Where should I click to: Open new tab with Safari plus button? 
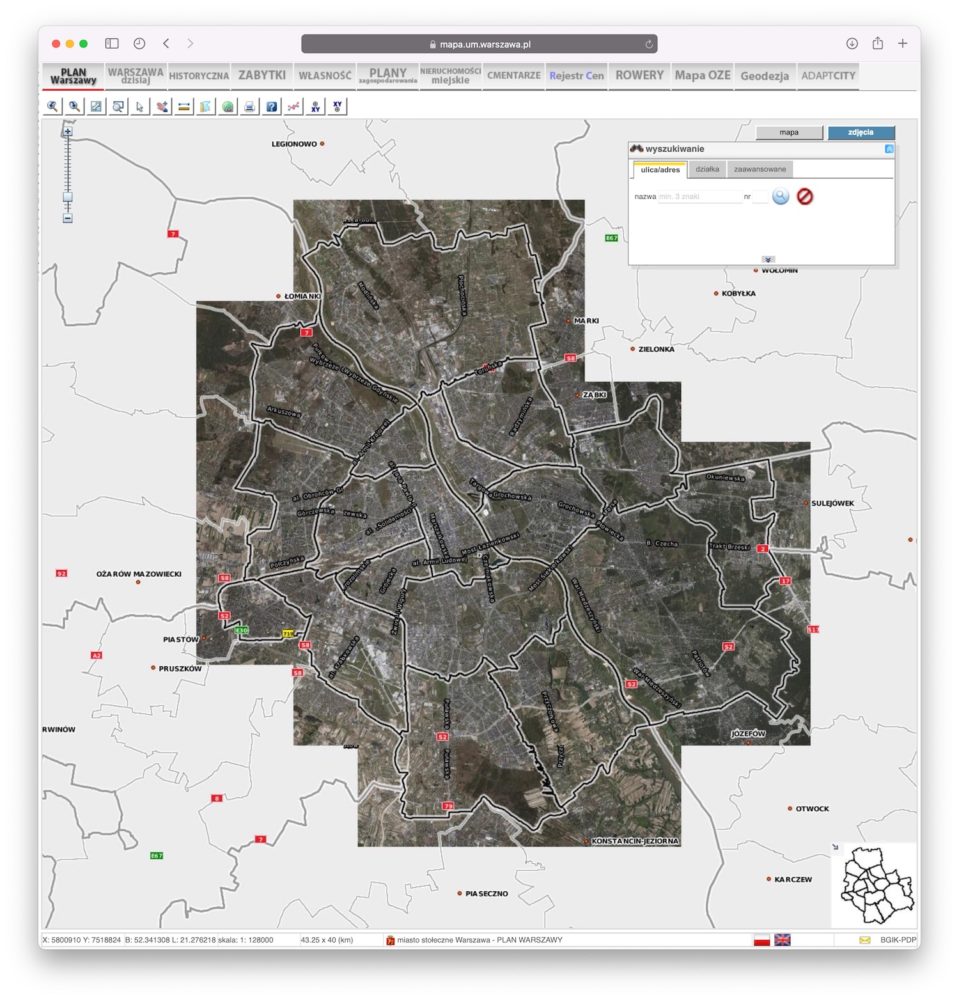click(x=903, y=43)
